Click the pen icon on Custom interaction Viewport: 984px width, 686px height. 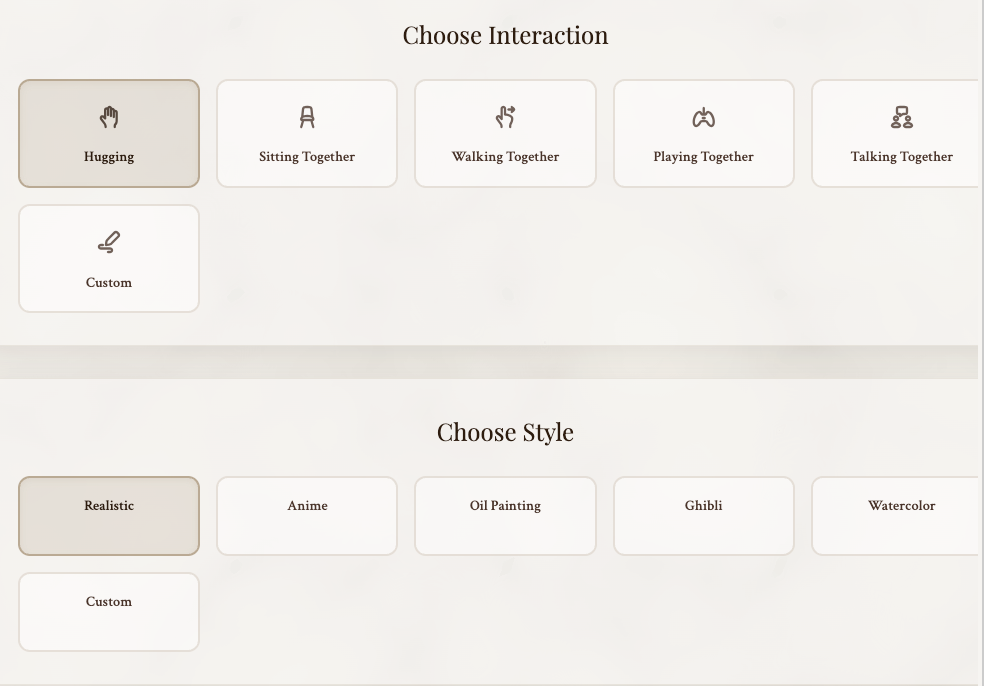coord(109,243)
